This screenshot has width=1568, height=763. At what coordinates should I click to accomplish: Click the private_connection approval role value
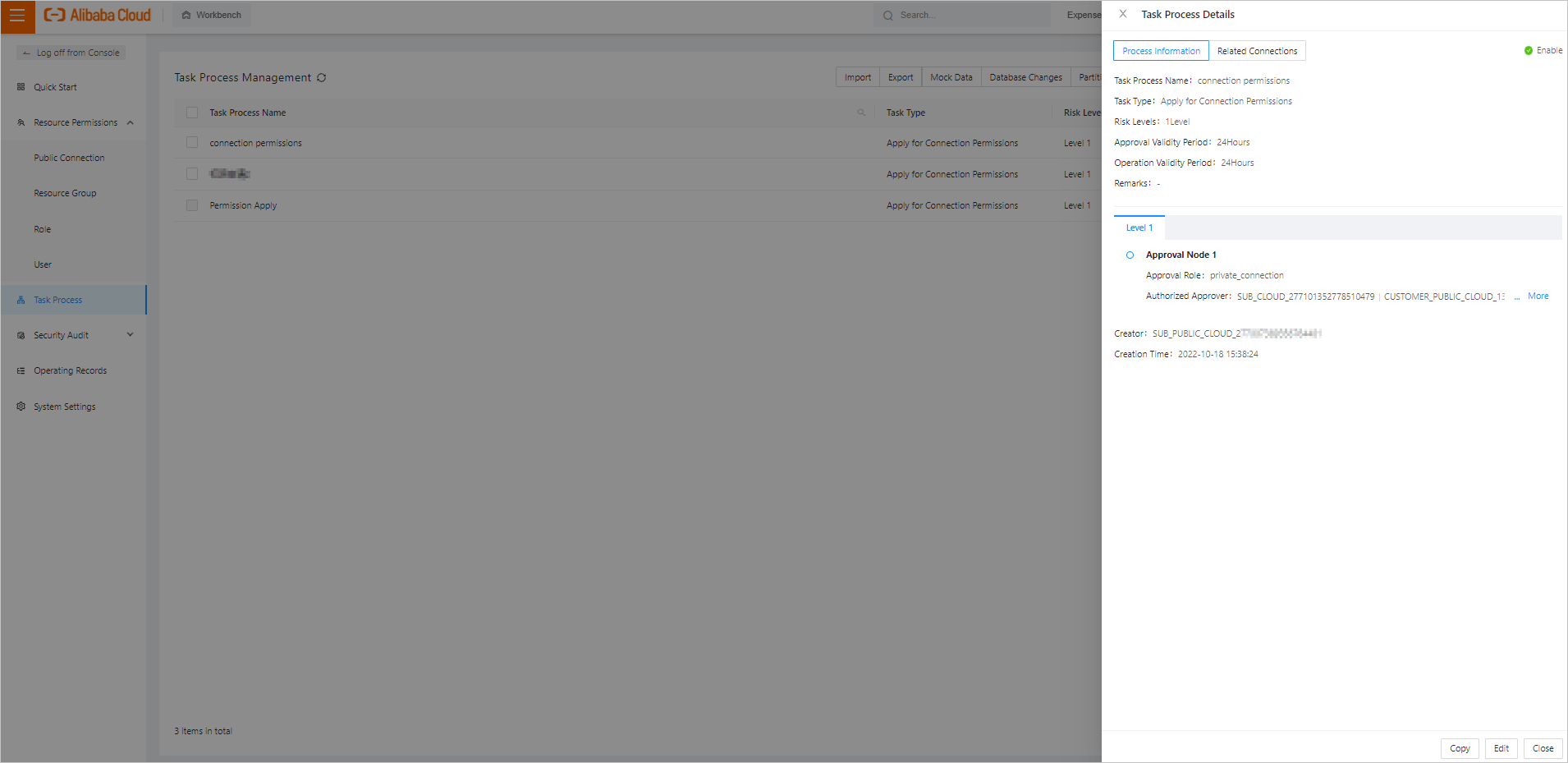[1246, 275]
